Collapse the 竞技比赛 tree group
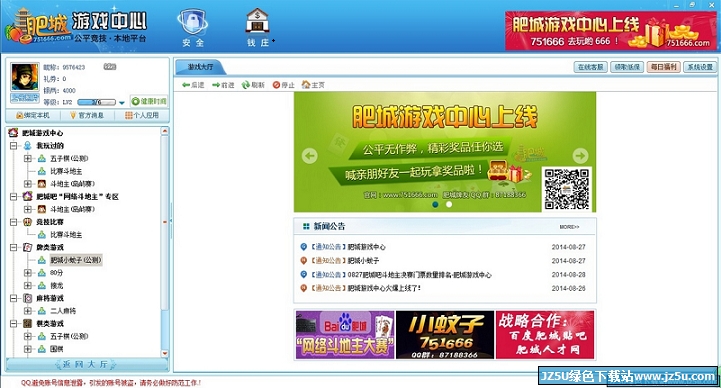Image resolution: width=721 pixels, height=388 pixels. click(x=13, y=222)
